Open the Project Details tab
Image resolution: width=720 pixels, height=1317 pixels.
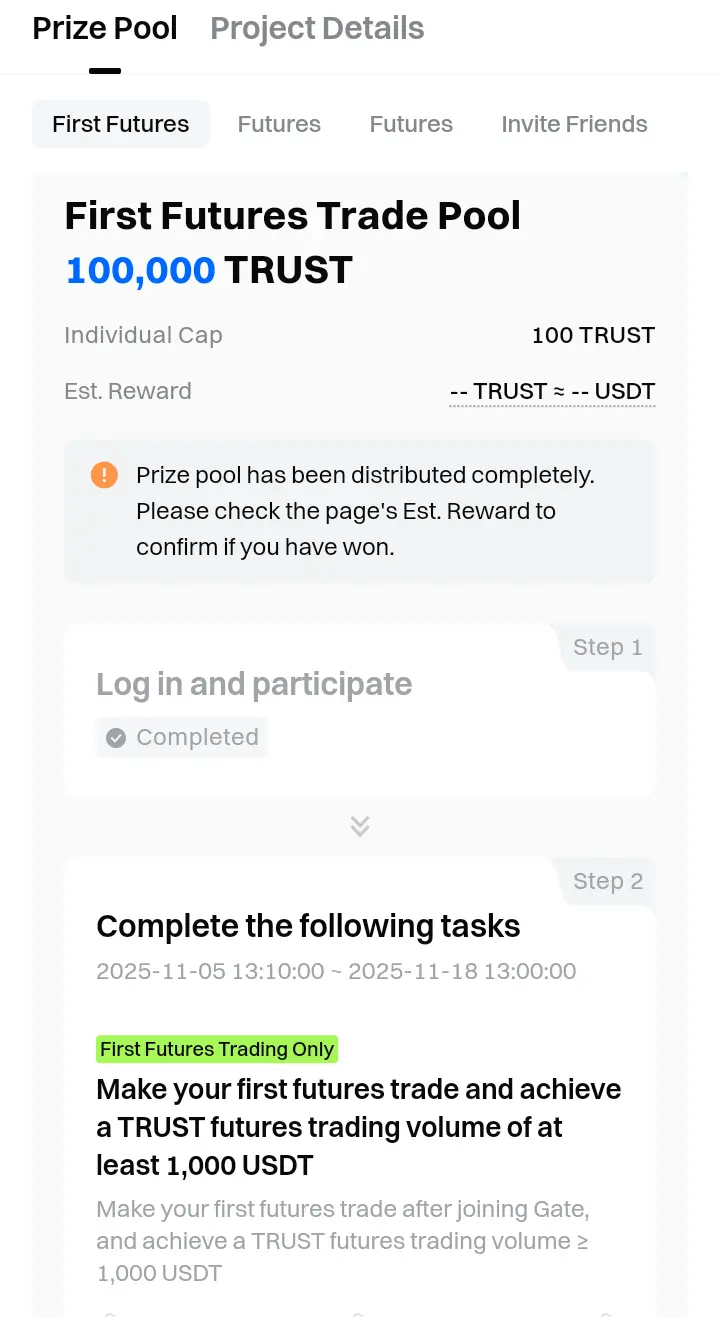pyautogui.click(x=317, y=28)
